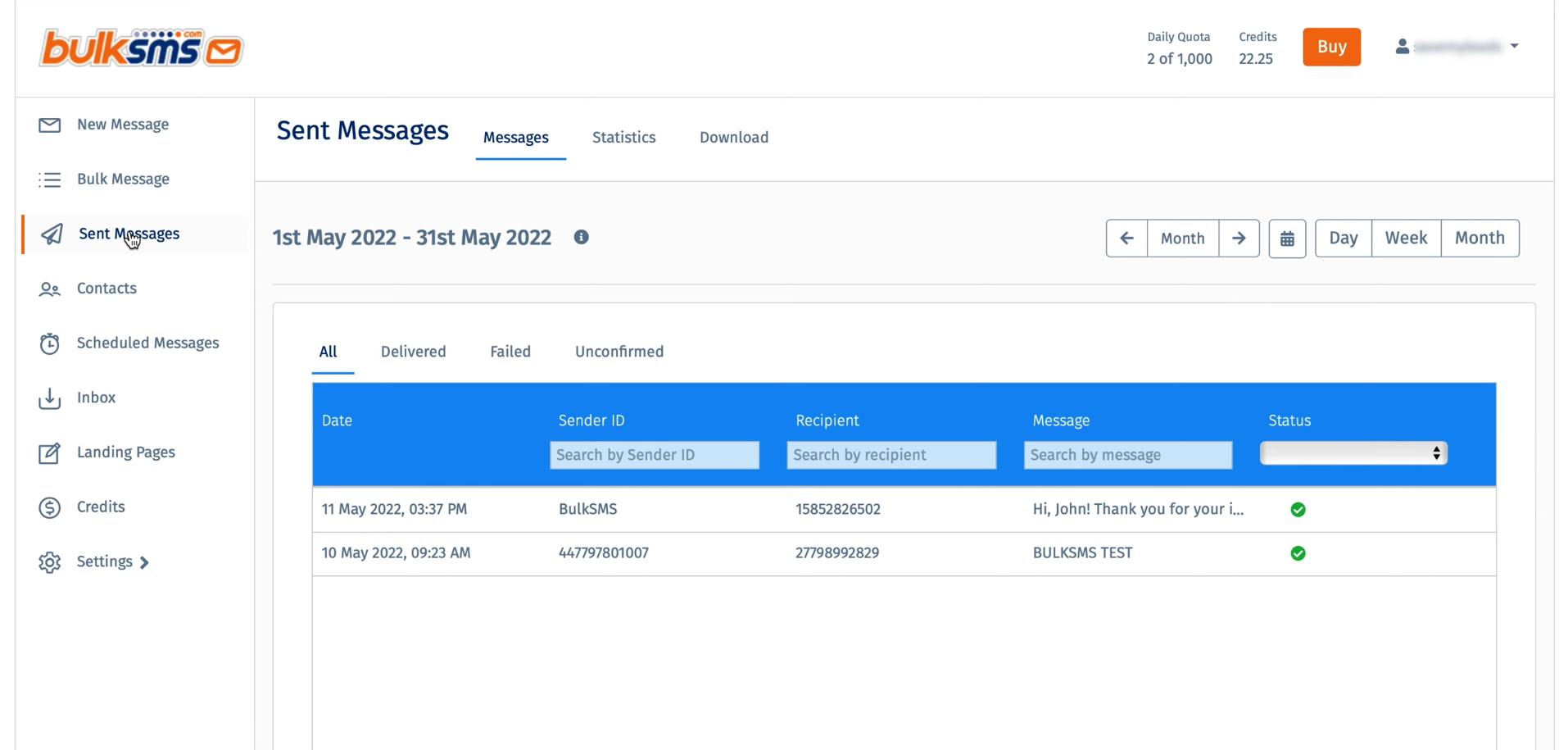Click the info tooltip next to the date range
Viewport: 1568px width, 750px height.
582,237
